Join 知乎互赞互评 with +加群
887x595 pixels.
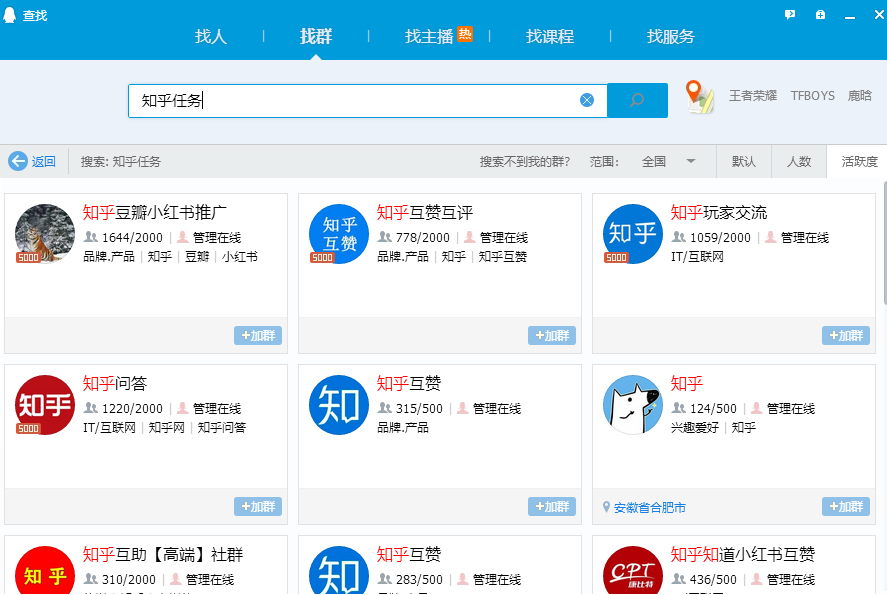(x=552, y=335)
